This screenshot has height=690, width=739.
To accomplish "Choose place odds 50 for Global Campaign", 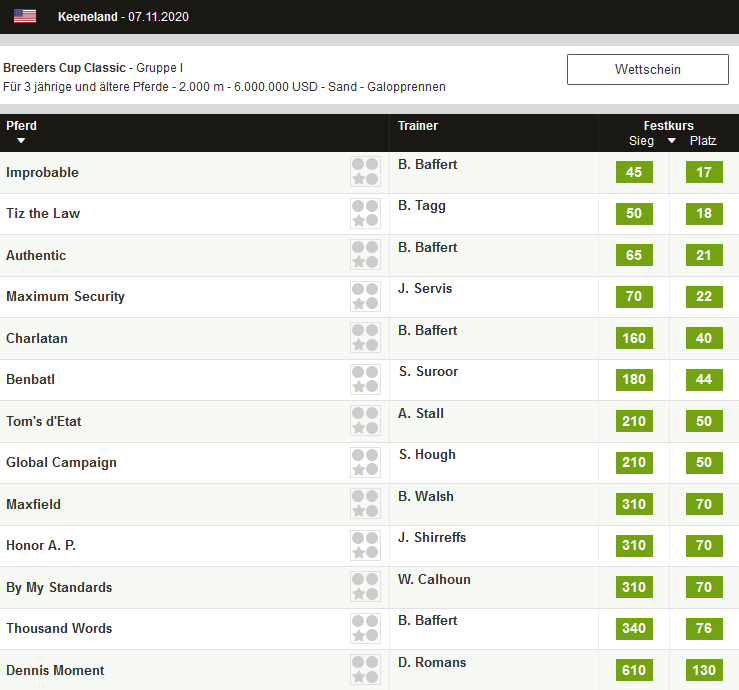I will pos(704,462).
